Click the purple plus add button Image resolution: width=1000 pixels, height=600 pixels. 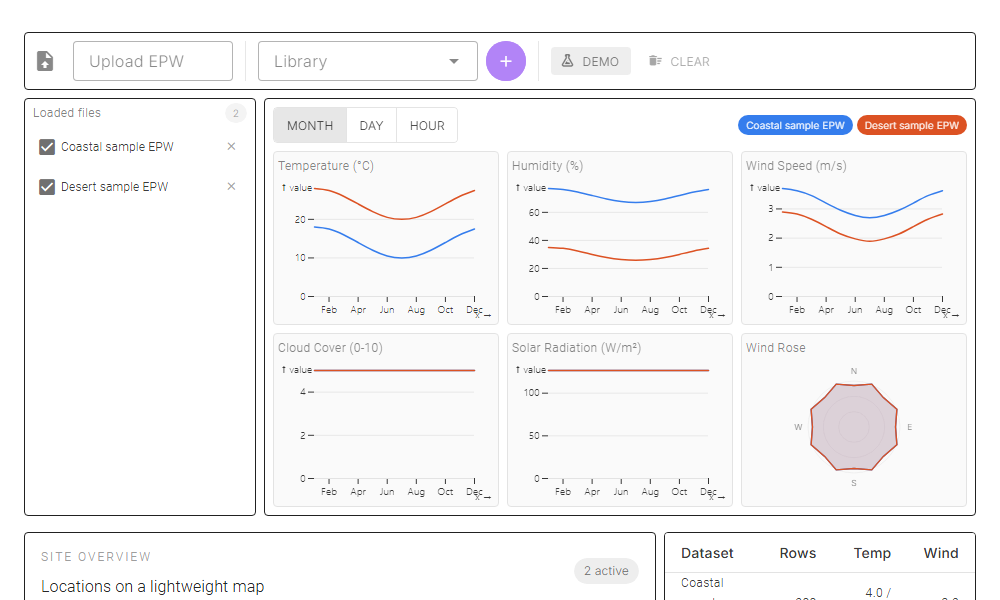(x=506, y=61)
